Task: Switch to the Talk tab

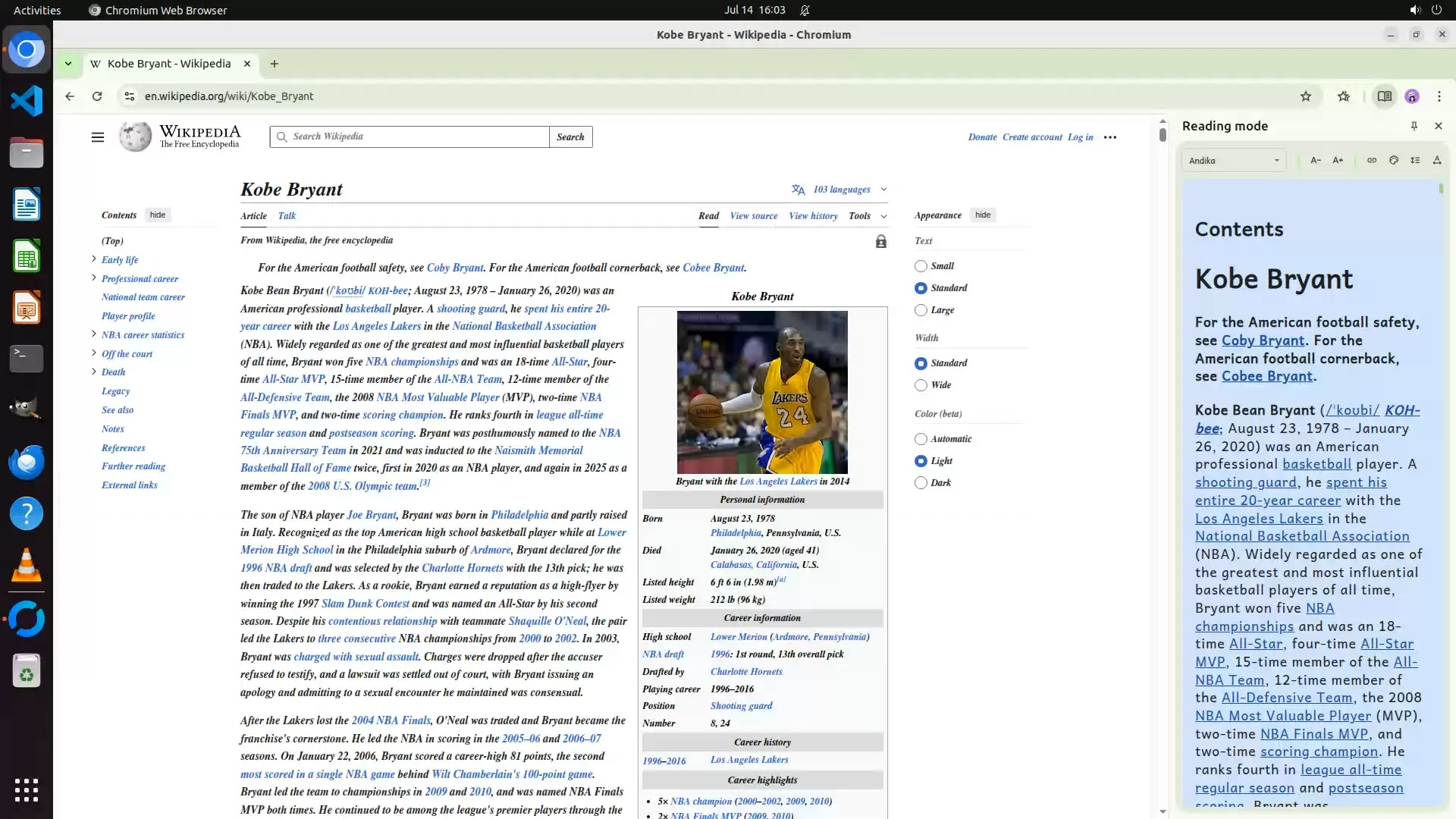Action: pyautogui.click(x=287, y=216)
